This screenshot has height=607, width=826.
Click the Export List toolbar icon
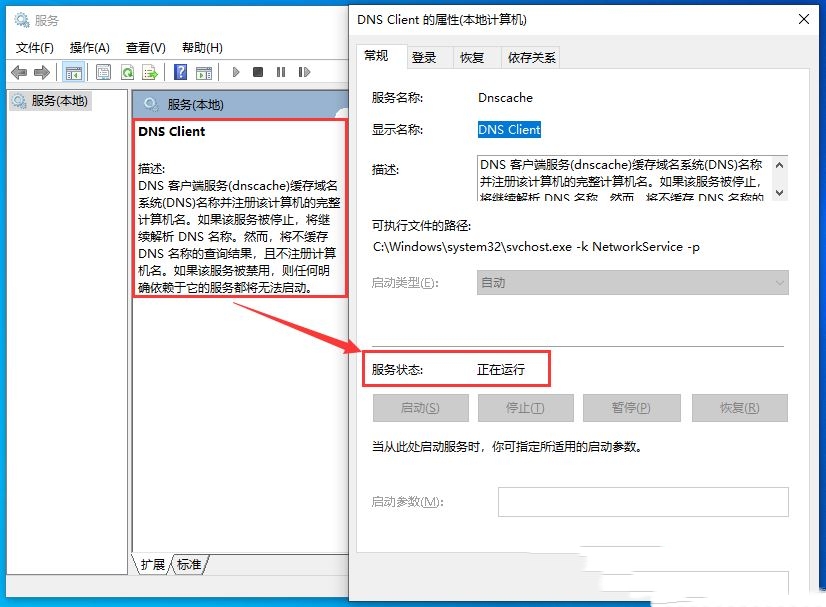(150, 71)
